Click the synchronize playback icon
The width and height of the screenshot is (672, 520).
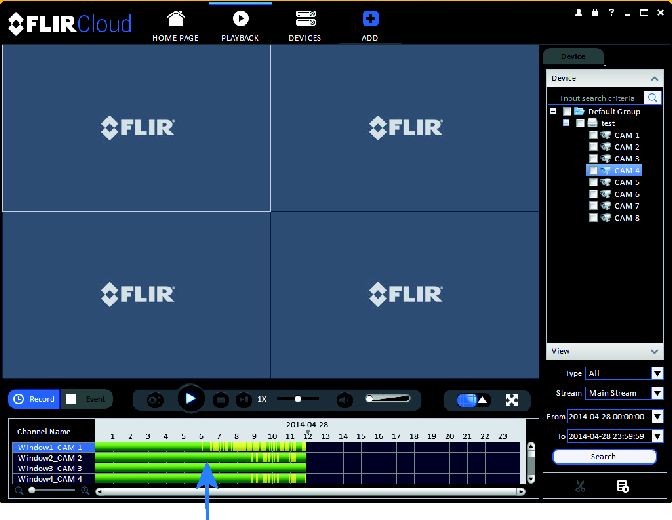point(155,400)
